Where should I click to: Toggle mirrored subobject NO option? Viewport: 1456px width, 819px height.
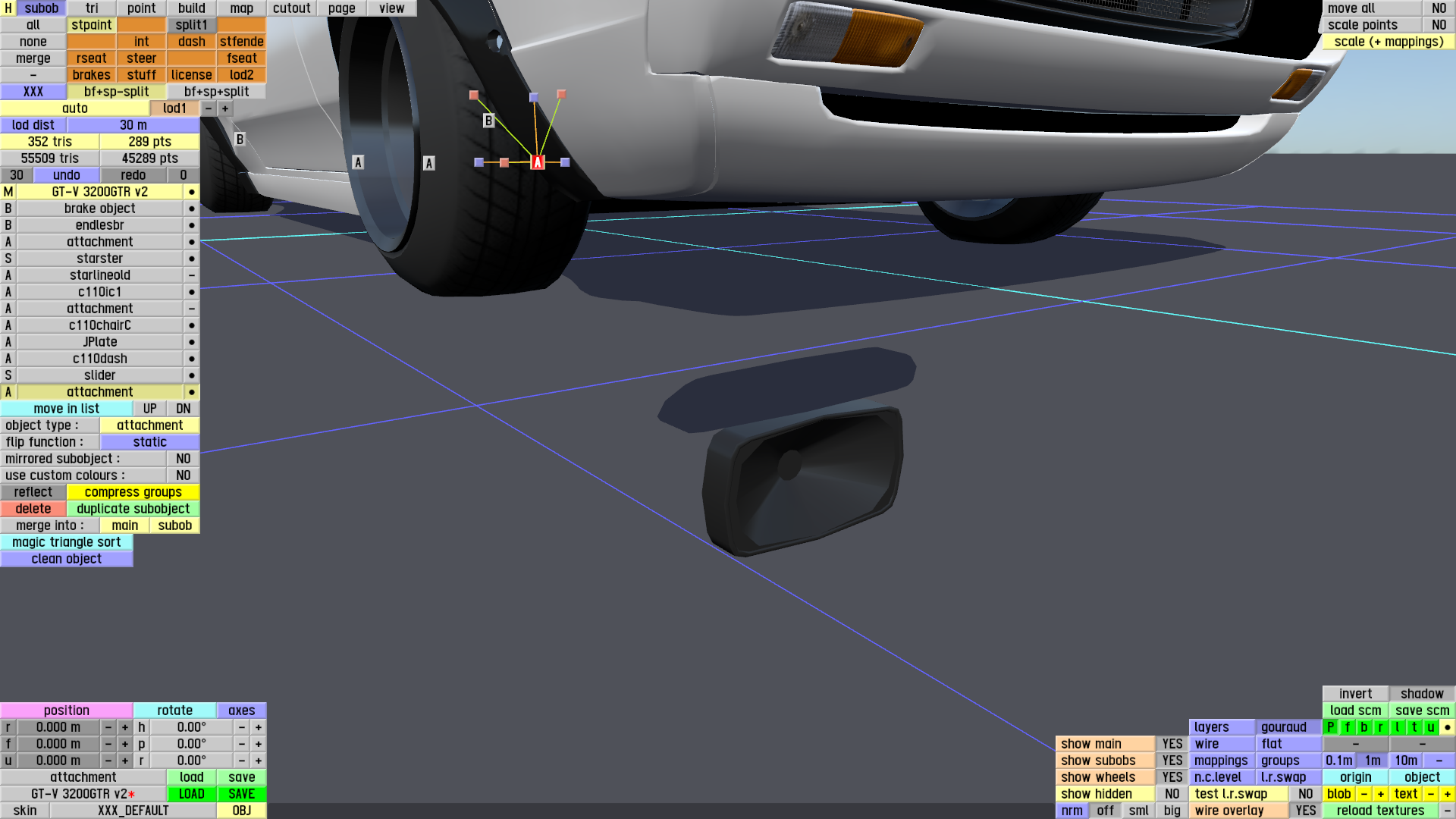click(183, 459)
